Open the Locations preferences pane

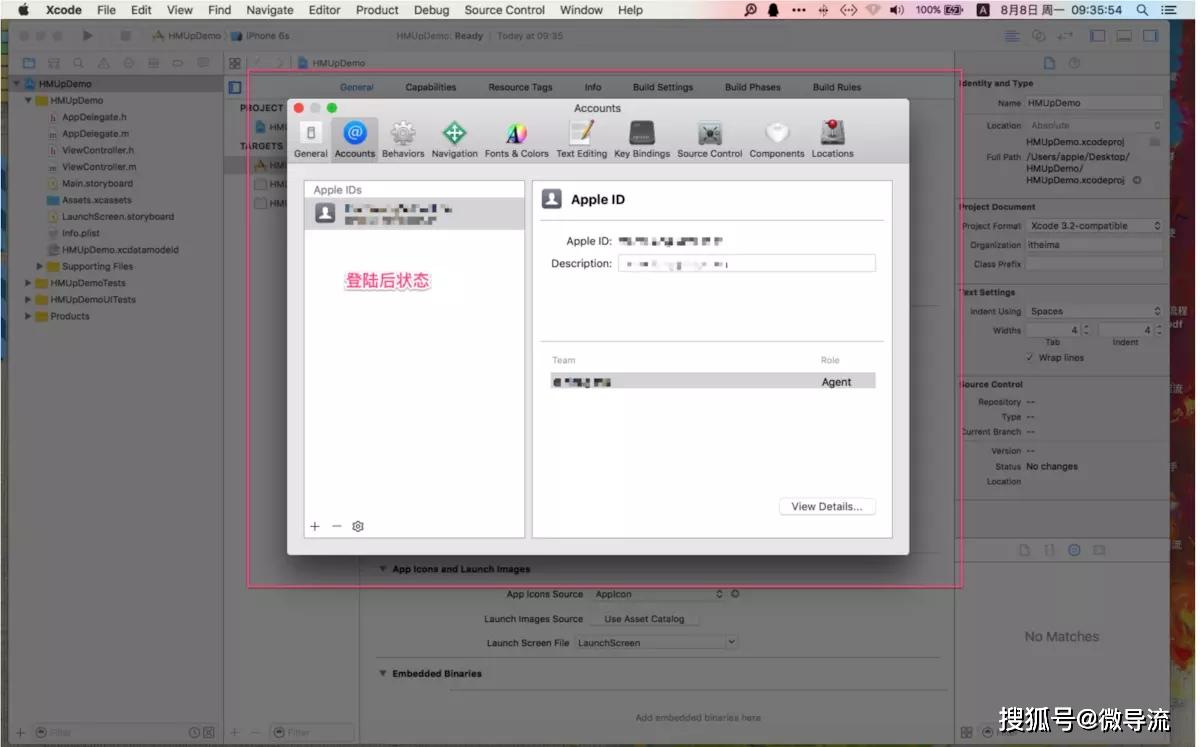pos(832,139)
